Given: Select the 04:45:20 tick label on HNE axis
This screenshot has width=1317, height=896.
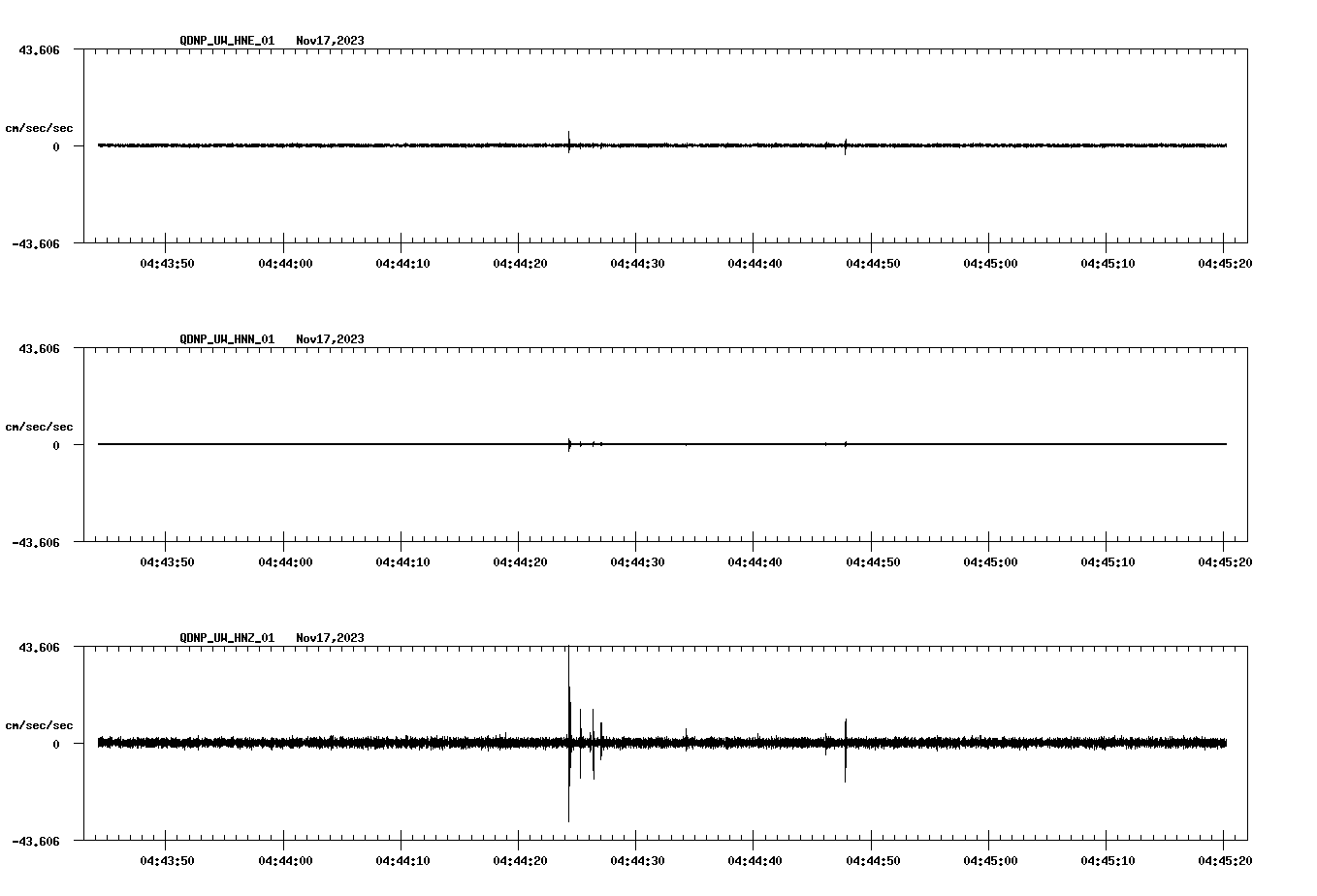Looking at the screenshot, I should pyautogui.click(x=1224, y=263).
